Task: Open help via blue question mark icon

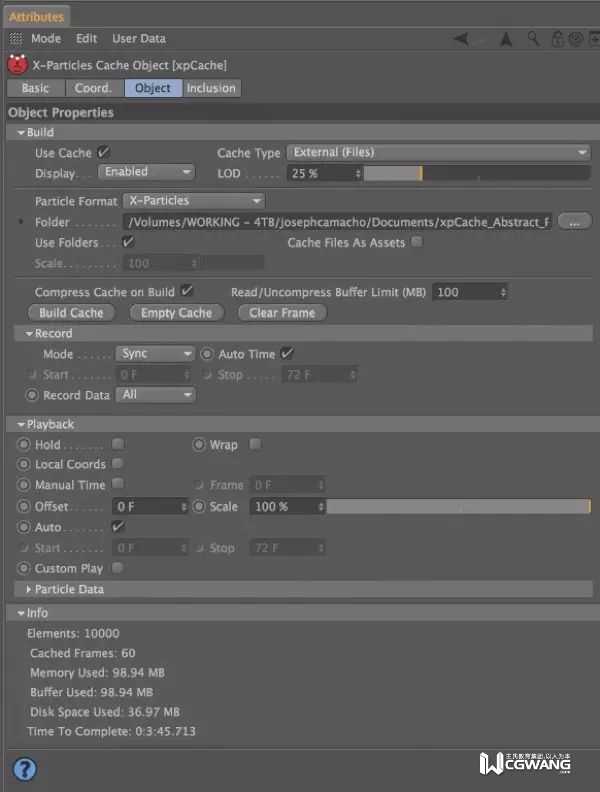Action: click(25, 769)
